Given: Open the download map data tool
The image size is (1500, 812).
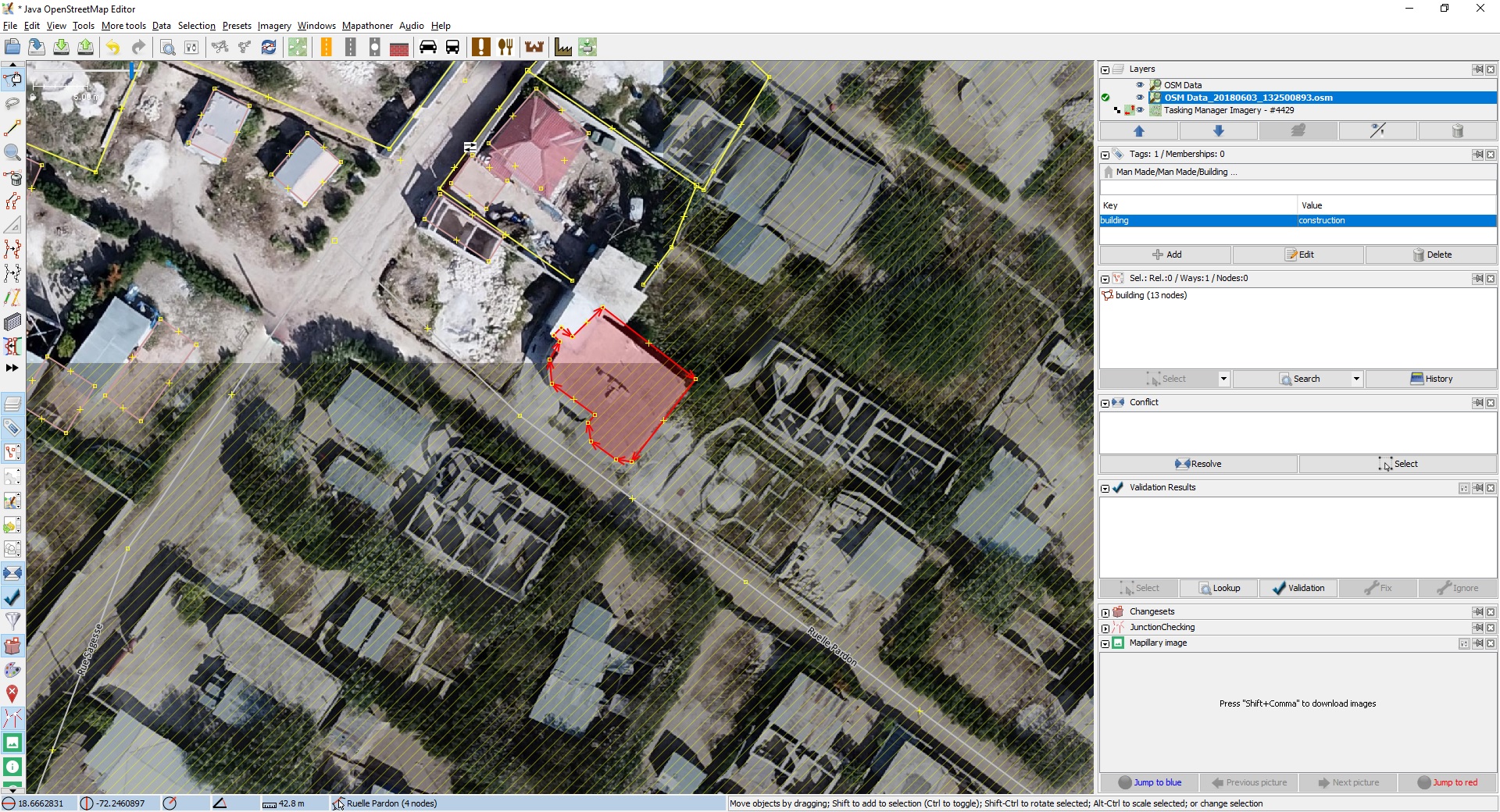Looking at the screenshot, I should tap(61, 48).
